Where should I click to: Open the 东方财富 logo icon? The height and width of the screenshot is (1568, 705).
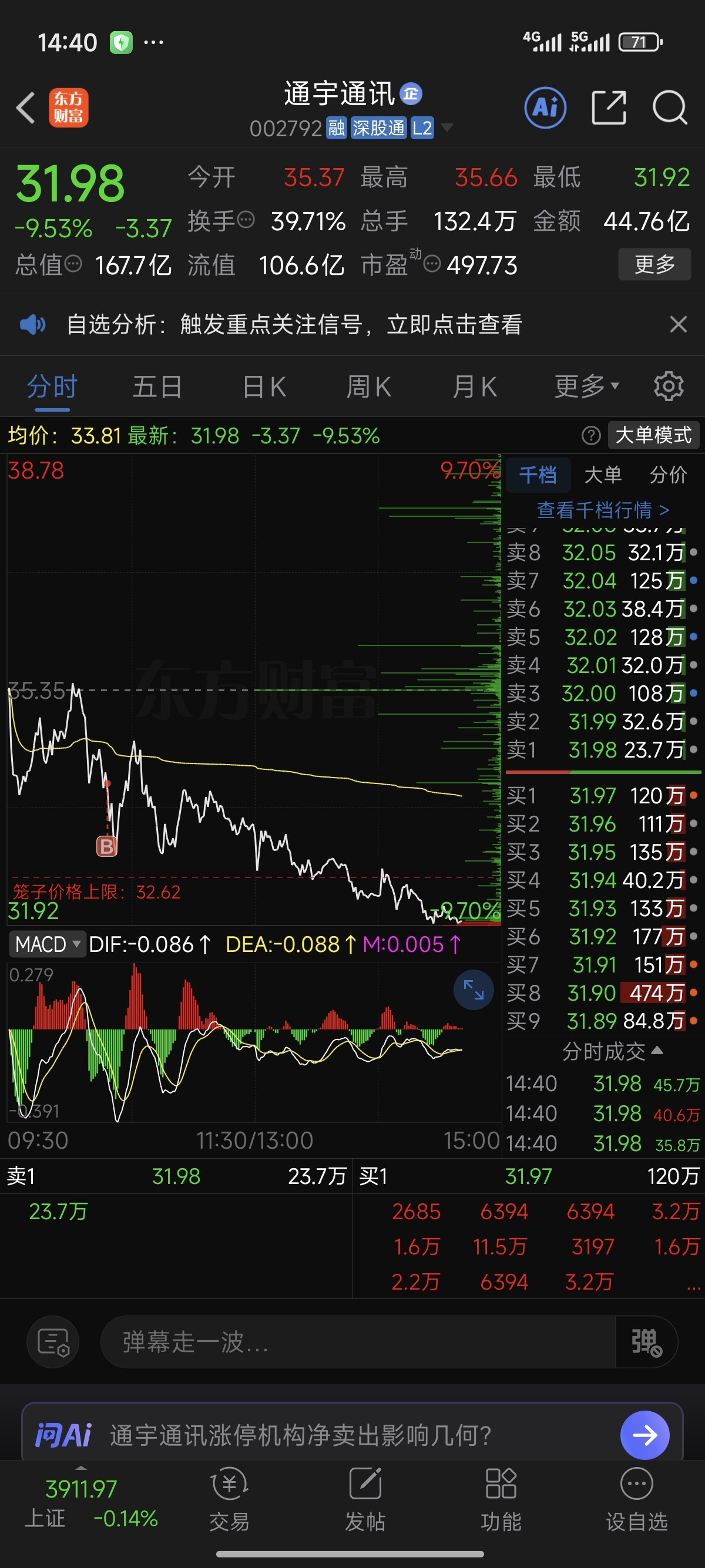click(68, 107)
